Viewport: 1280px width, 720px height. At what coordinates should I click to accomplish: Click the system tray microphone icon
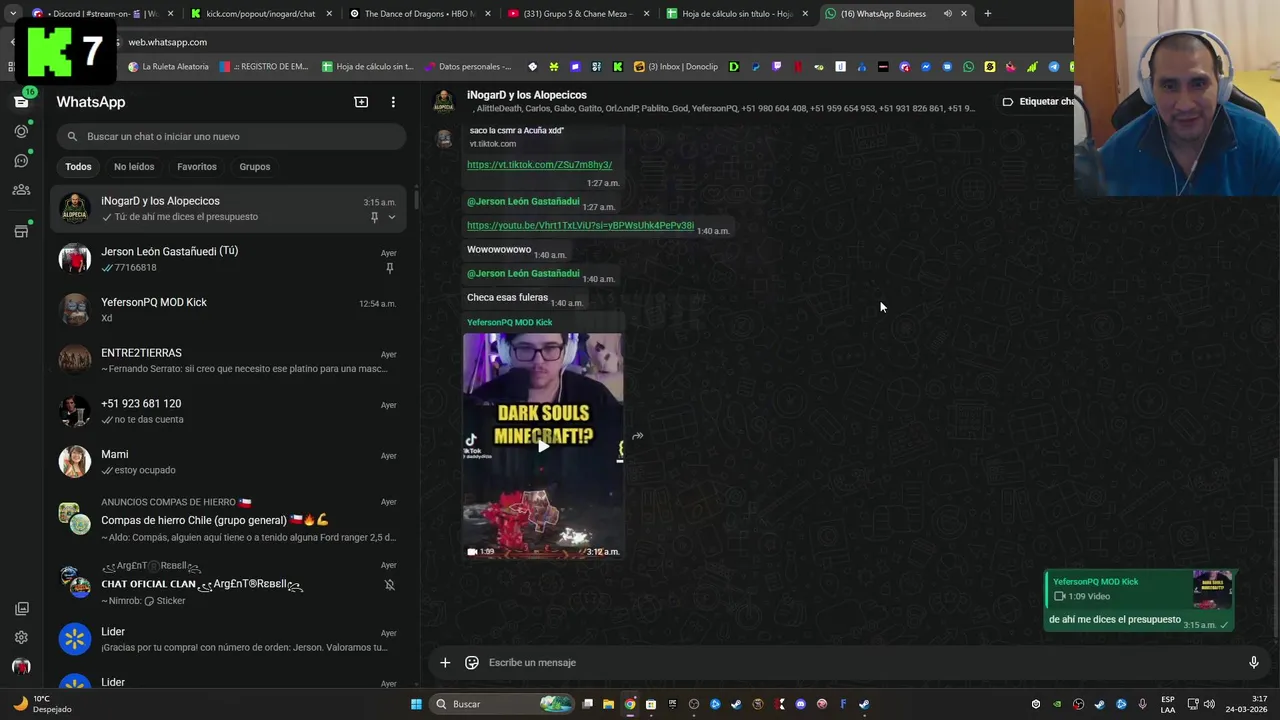click(1142, 704)
